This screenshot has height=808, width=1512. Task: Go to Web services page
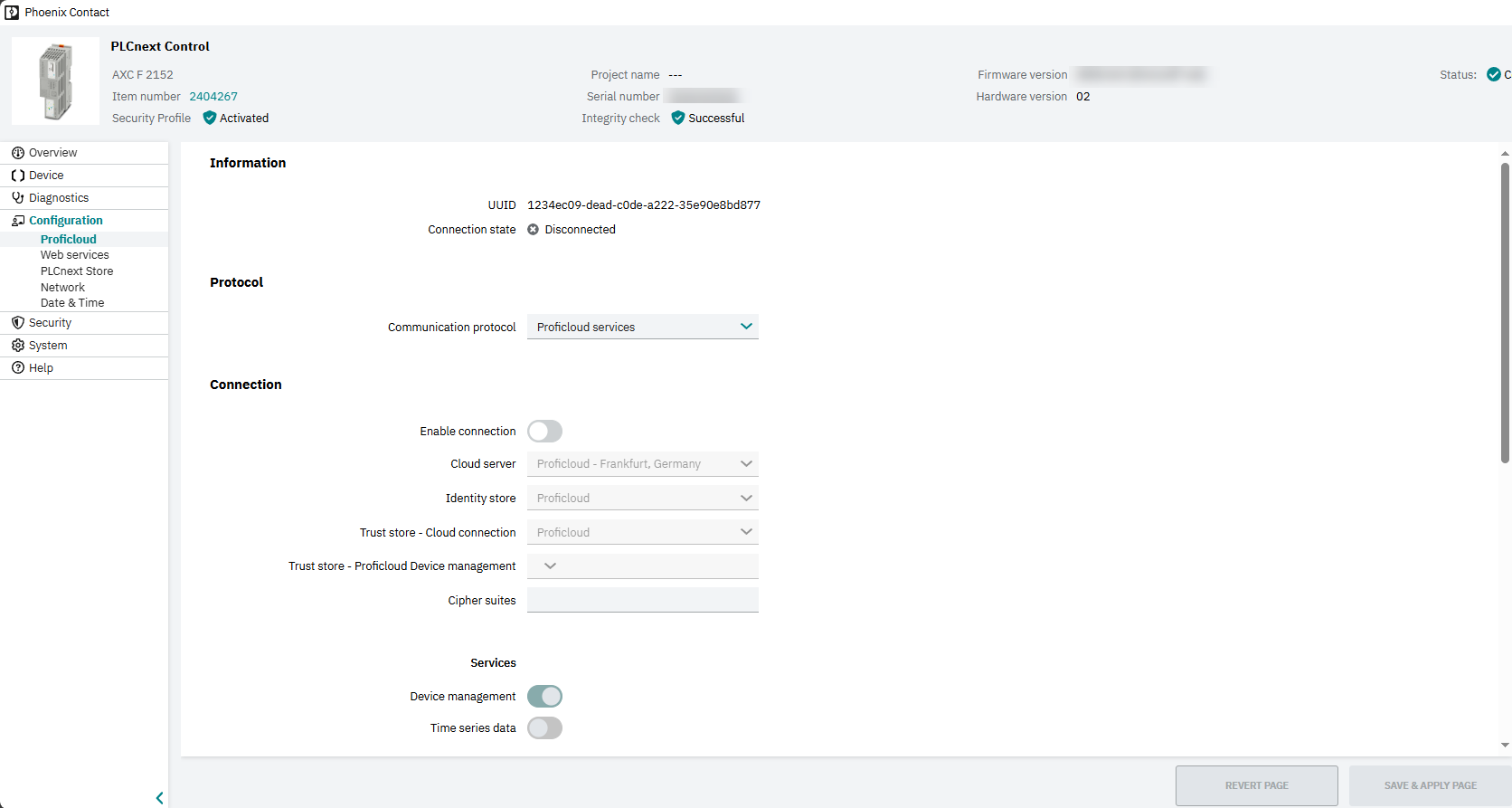point(74,255)
